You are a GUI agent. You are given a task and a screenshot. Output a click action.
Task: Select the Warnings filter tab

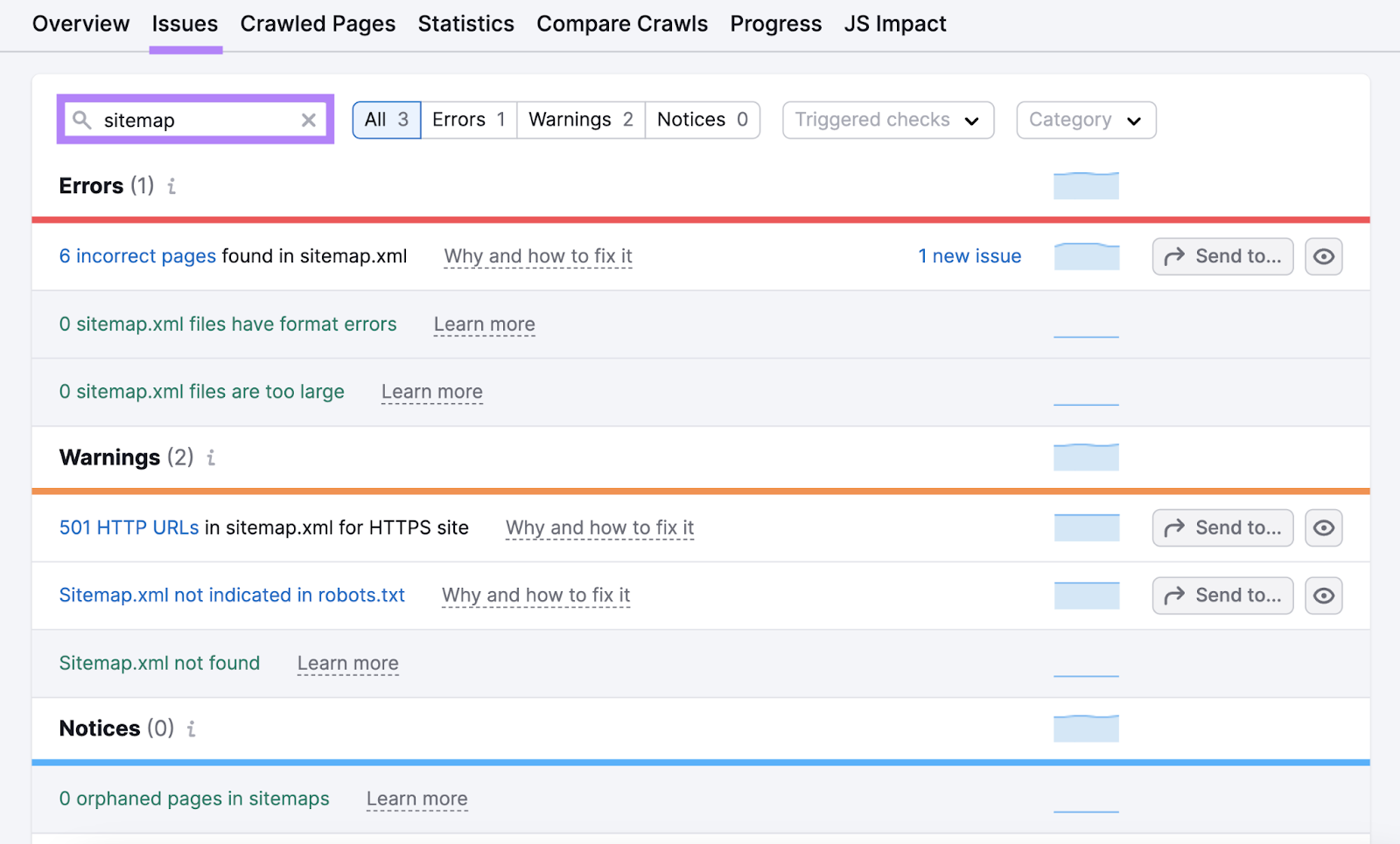tap(580, 120)
